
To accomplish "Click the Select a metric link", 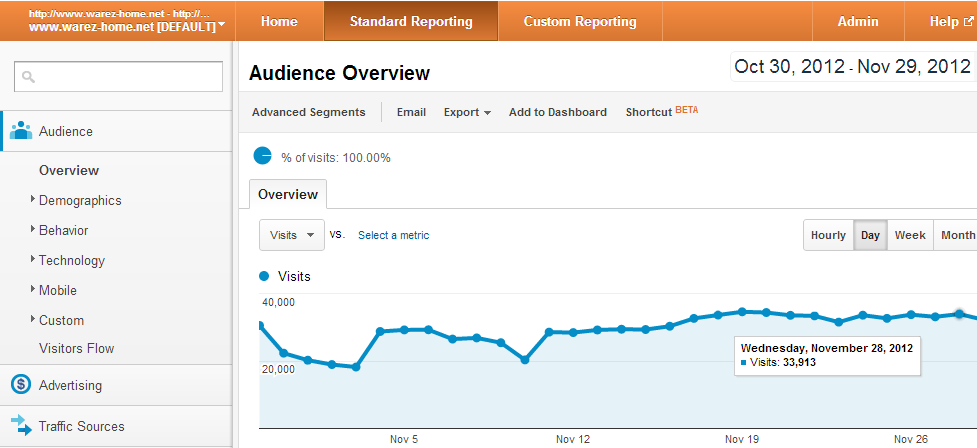I will click(393, 235).
